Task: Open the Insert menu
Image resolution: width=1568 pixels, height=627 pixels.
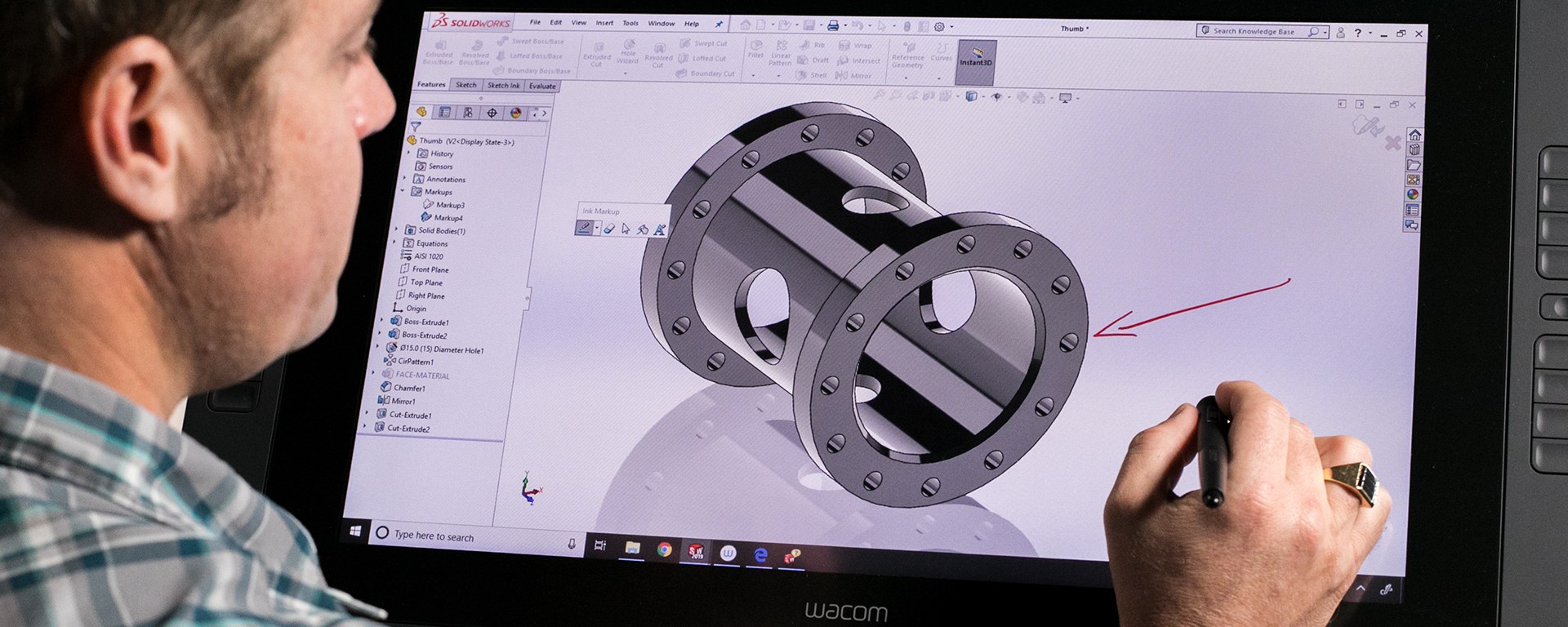Action: [604, 23]
